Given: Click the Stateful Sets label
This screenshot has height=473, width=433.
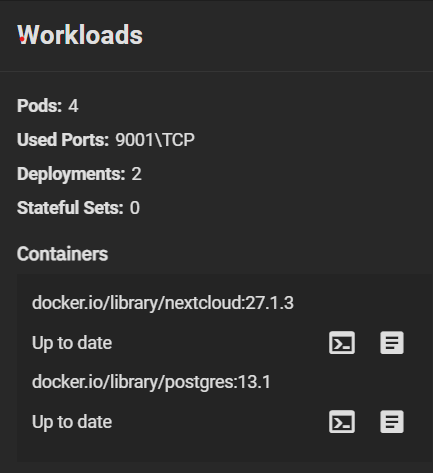Looking at the screenshot, I should tap(70, 208).
